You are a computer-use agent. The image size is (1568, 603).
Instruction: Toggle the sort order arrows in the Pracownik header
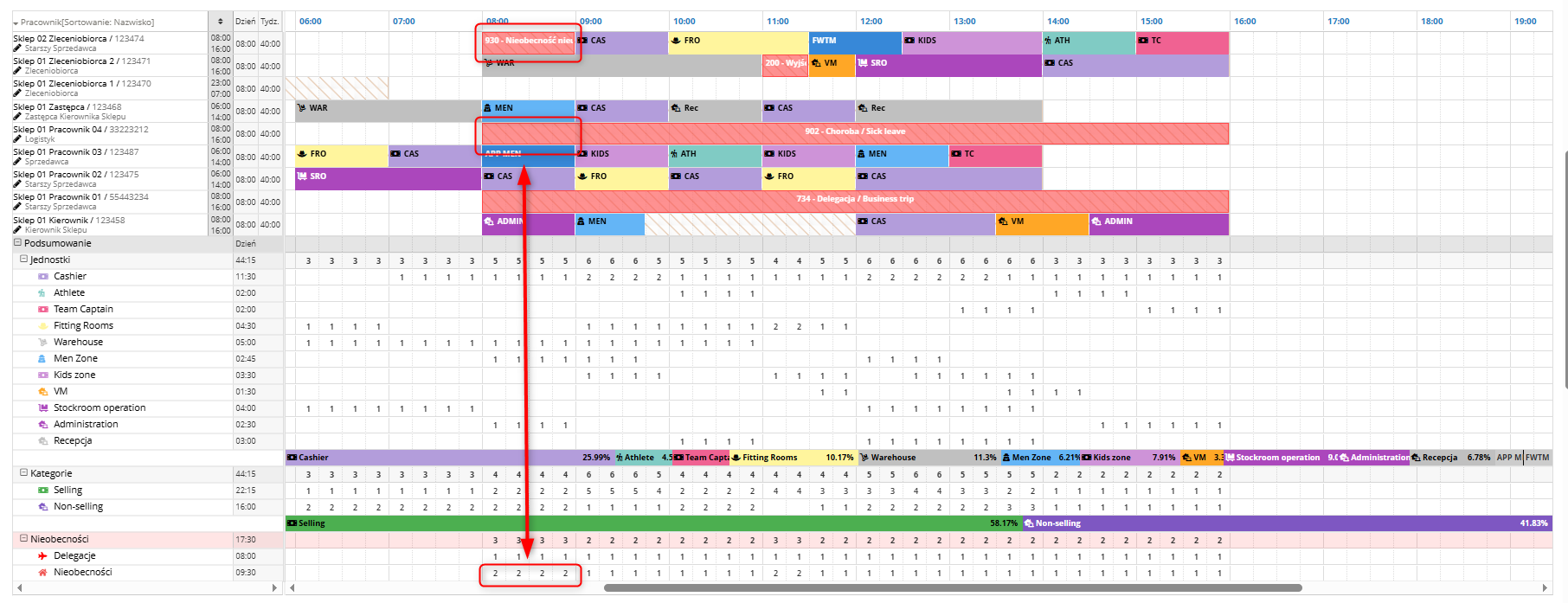[x=220, y=22]
